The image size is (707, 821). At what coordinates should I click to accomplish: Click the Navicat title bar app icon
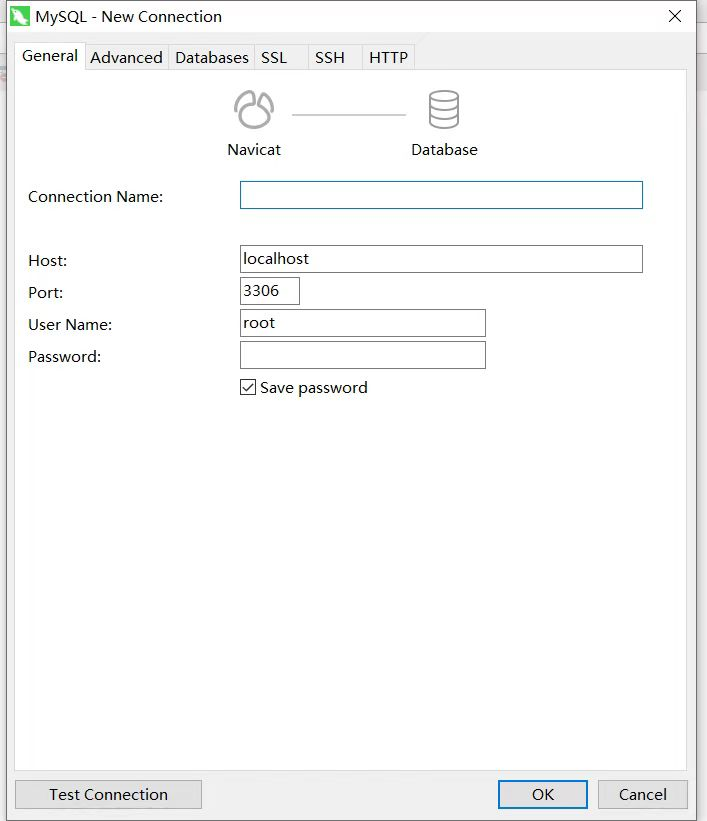pos(20,16)
